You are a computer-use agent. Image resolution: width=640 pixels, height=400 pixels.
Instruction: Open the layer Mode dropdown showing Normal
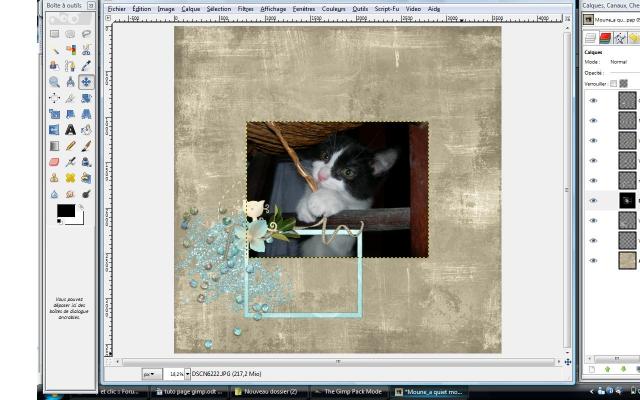[x=624, y=62]
